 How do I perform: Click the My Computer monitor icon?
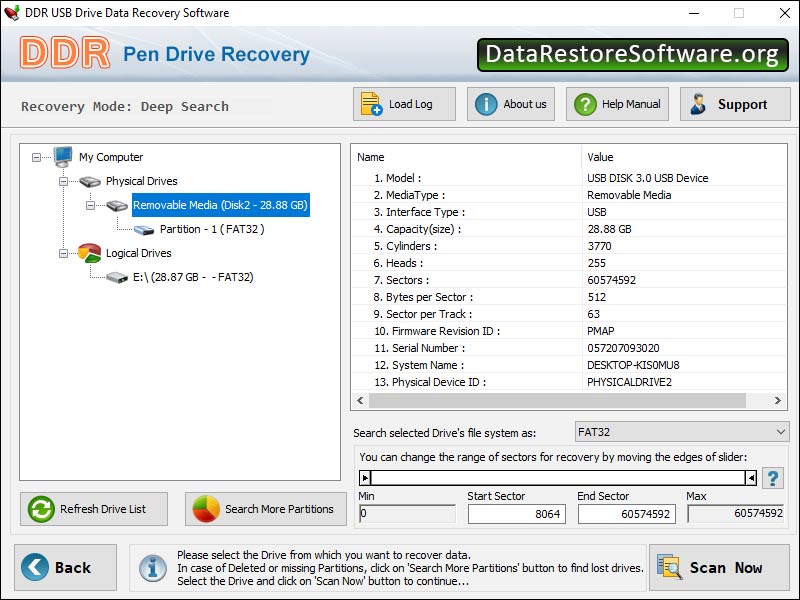tap(63, 157)
